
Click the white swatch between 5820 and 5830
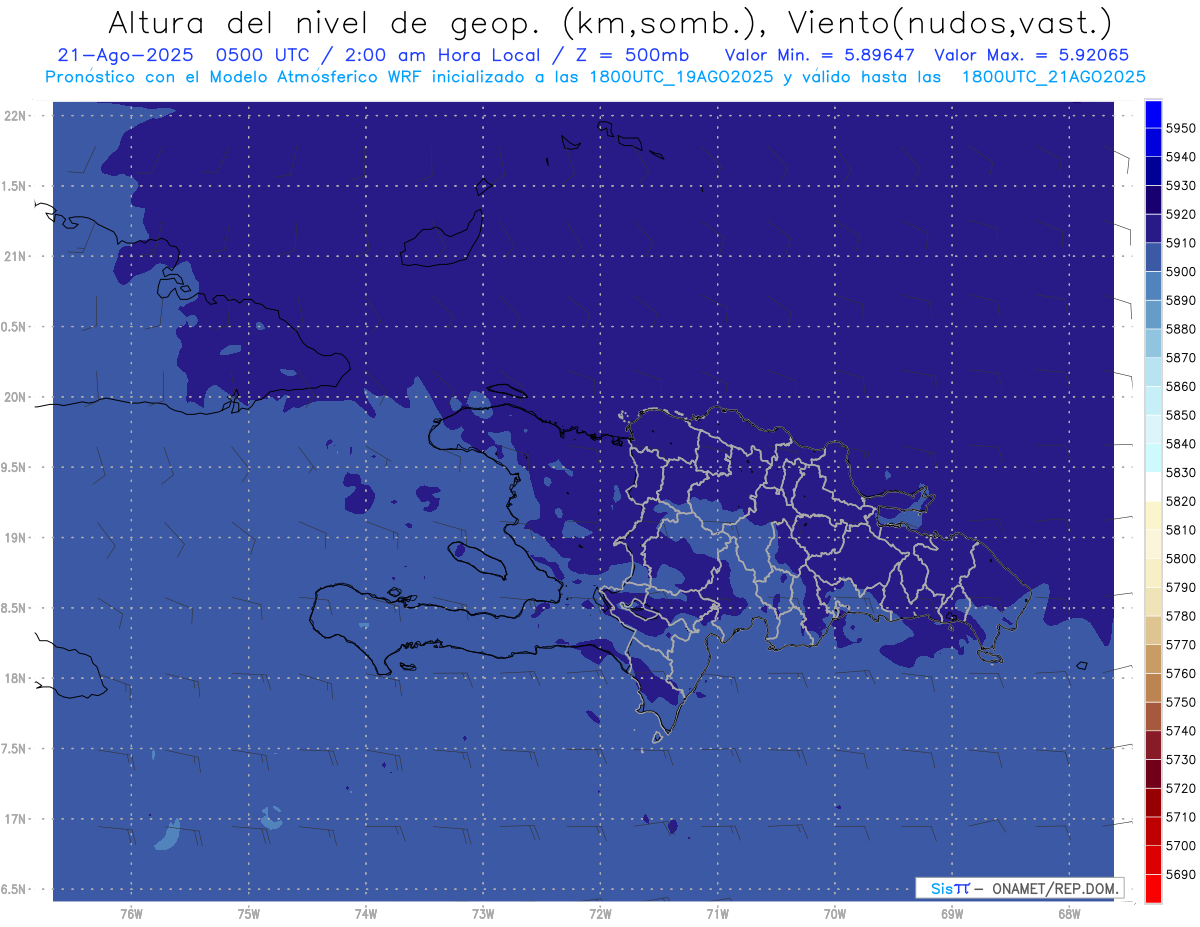click(x=1153, y=487)
